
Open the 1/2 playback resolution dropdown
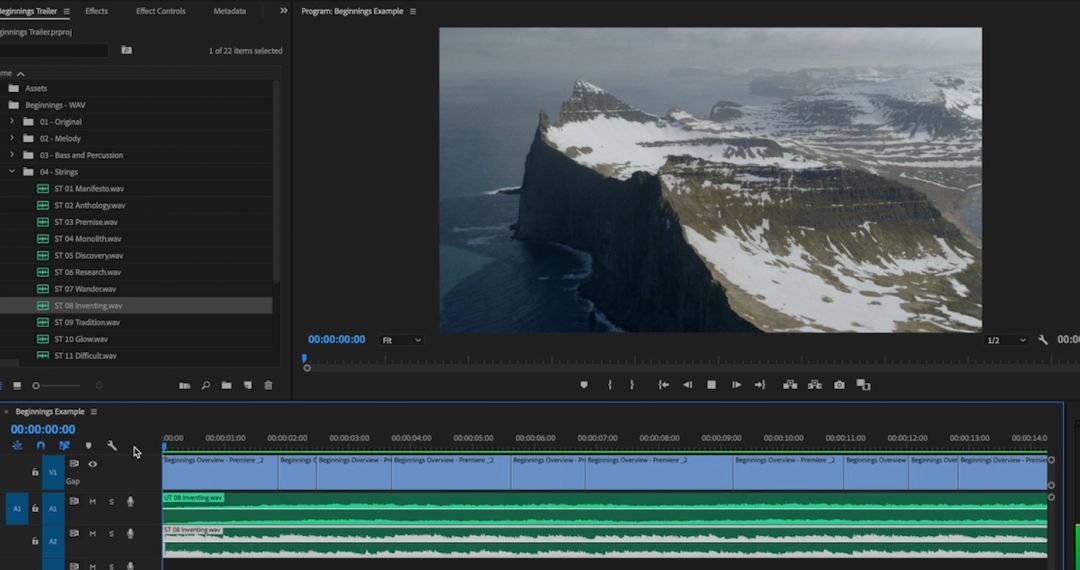coord(1006,340)
